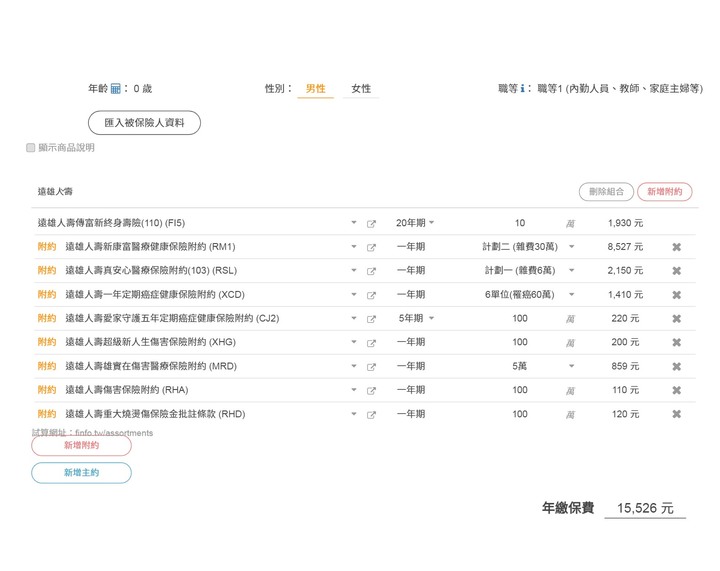The image size is (720, 571).
Task: Click 刪除組合 button
Action: [606, 192]
